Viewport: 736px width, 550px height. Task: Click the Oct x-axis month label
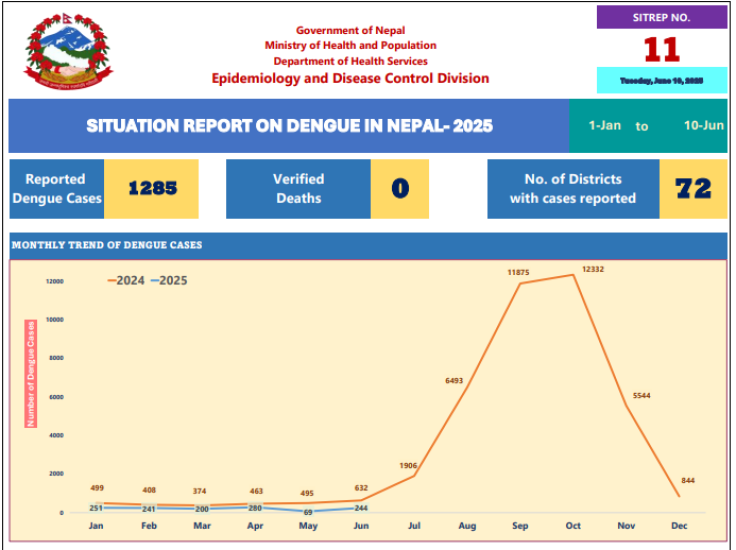(x=573, y=526)
